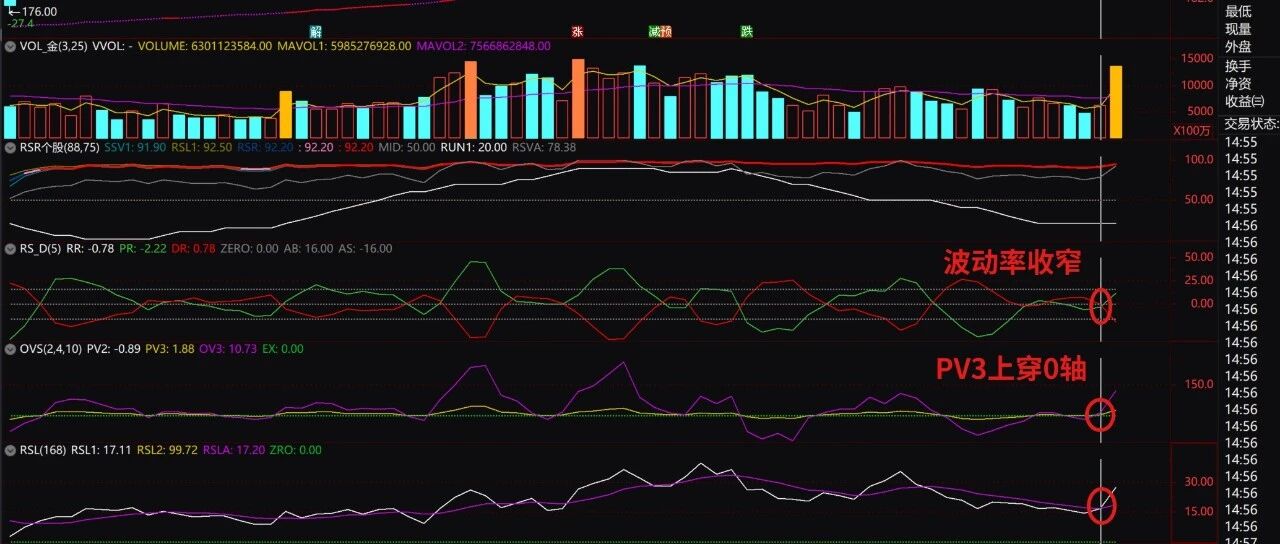Click the latest gold volume bar at far right
This screenshot has height=544, width=1280.
pos(1115,102)
